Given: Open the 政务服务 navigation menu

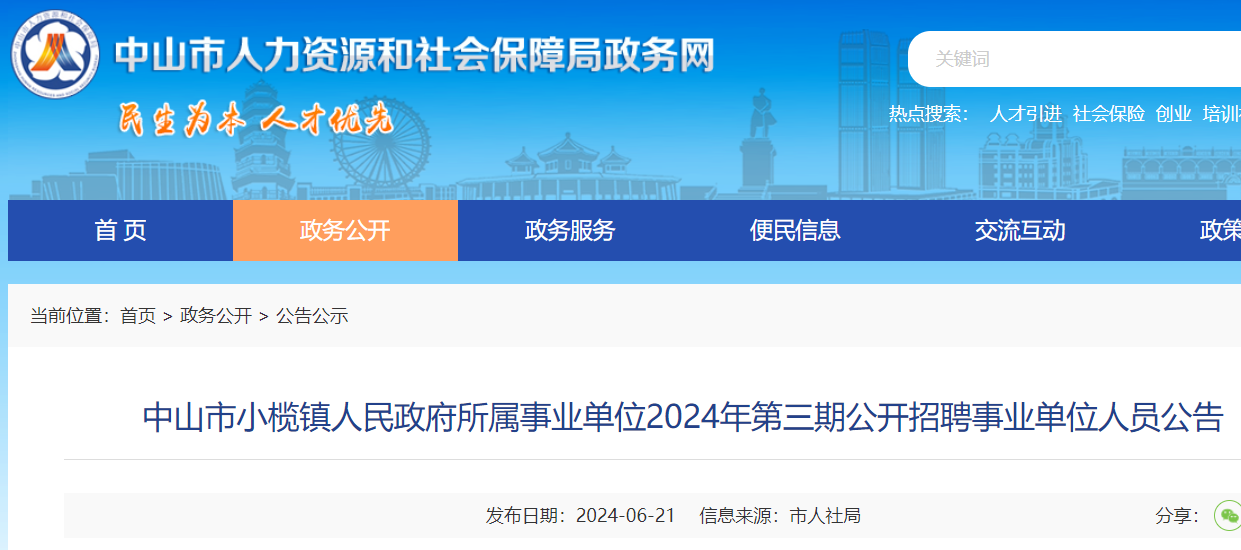Looking at the screenshot, I should click(x=570, y=231).
